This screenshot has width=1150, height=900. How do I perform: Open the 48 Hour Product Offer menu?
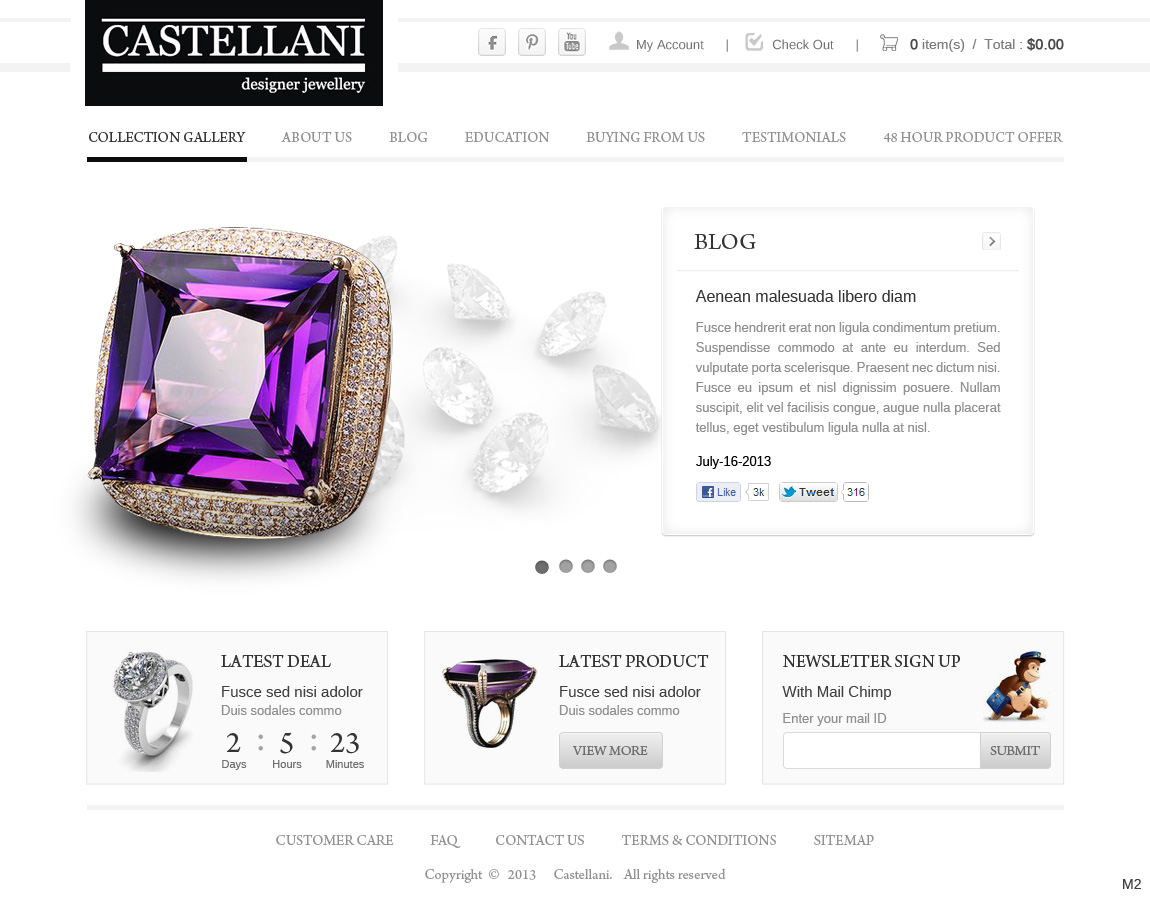(973, 137)
